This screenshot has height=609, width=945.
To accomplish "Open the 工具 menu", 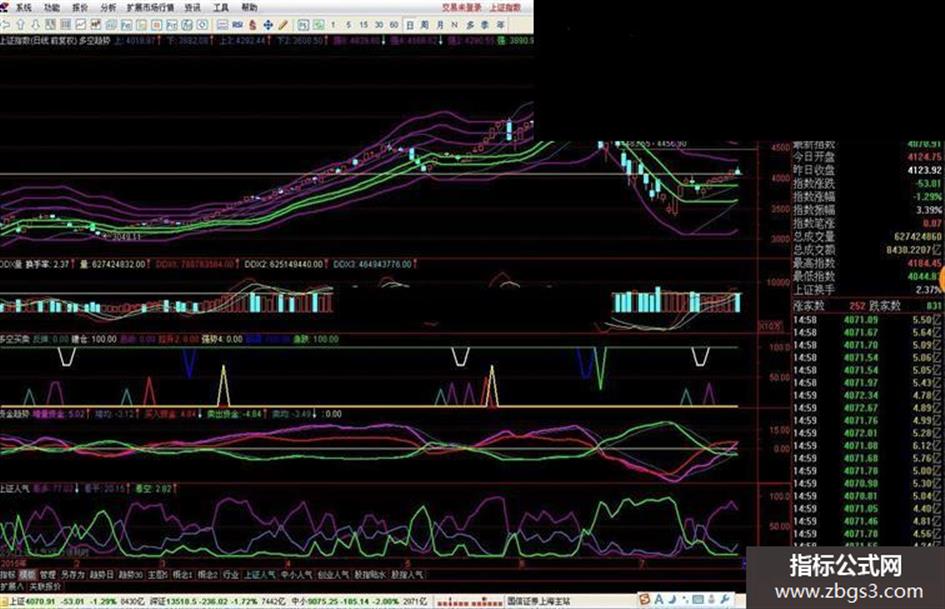I will tap(221, 7).
